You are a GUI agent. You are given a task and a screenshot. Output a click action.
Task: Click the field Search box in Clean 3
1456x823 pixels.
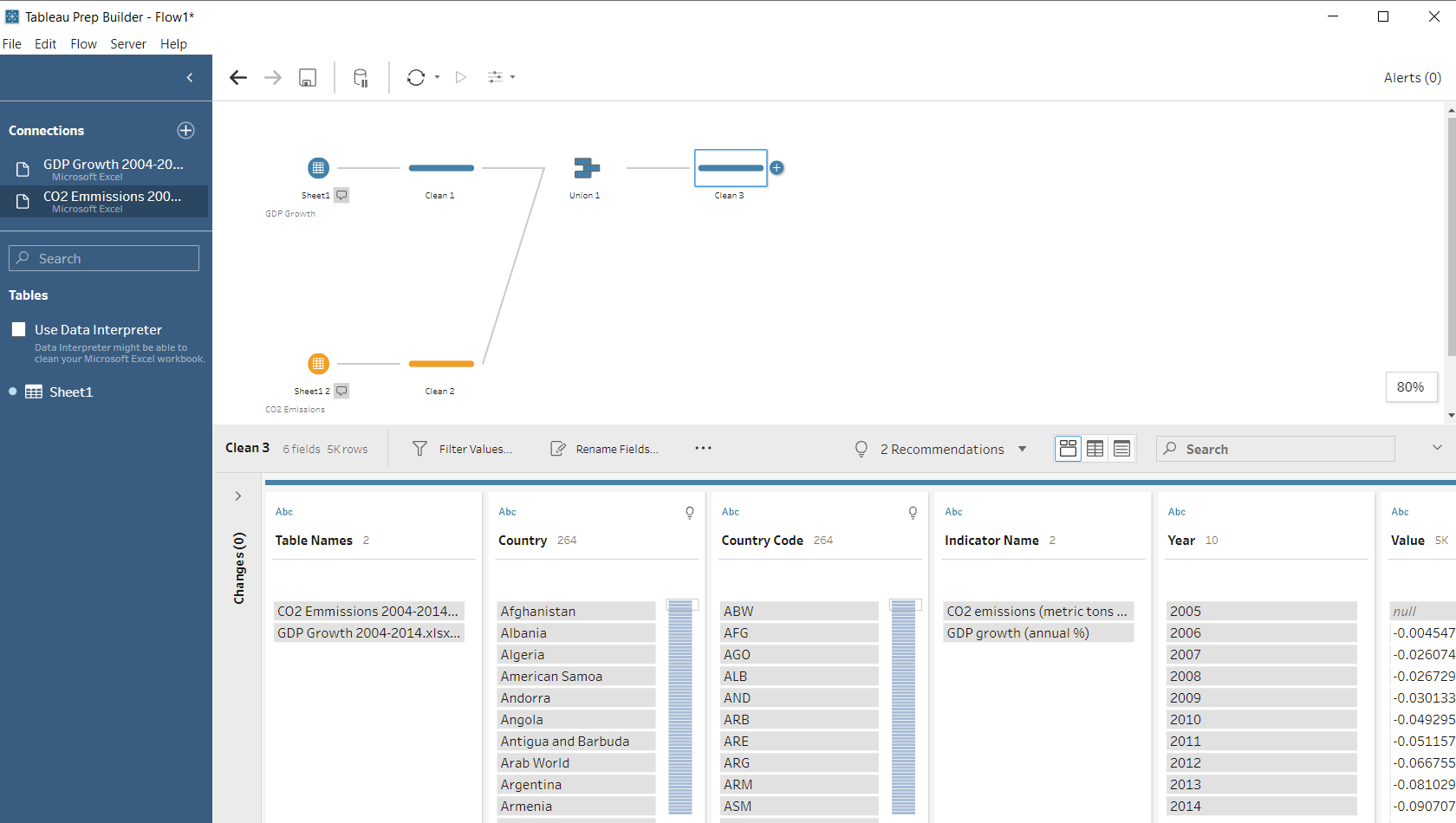point(1276,449)
